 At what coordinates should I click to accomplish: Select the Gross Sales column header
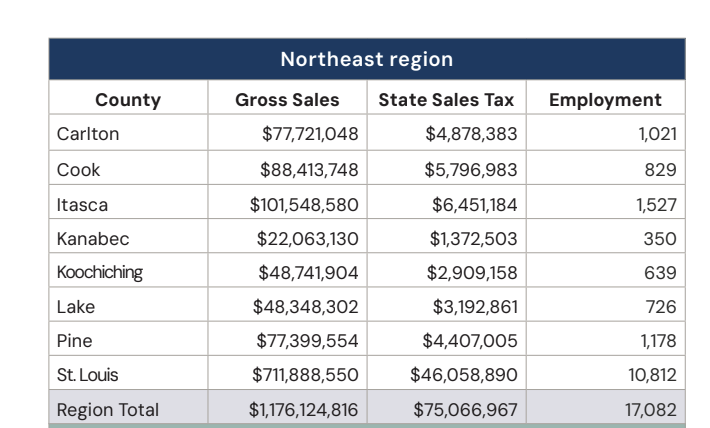[x=287, y=100]
